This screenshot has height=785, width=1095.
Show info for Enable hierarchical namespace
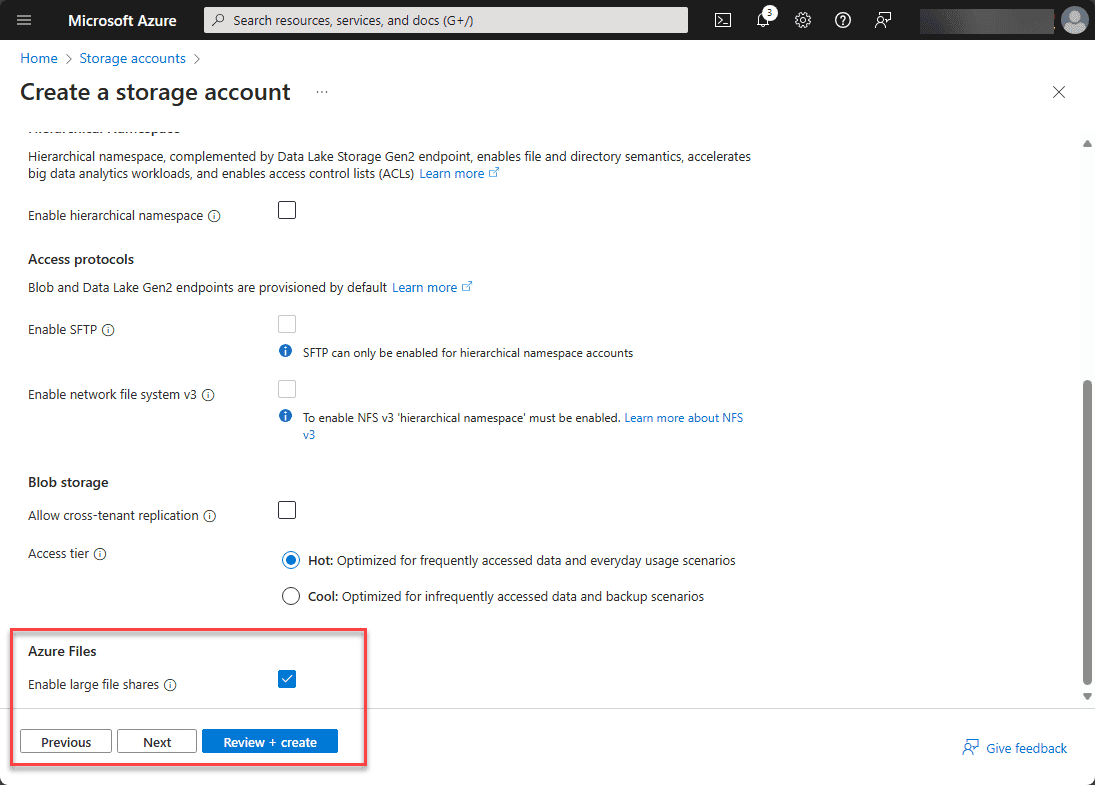click(214, 217)
